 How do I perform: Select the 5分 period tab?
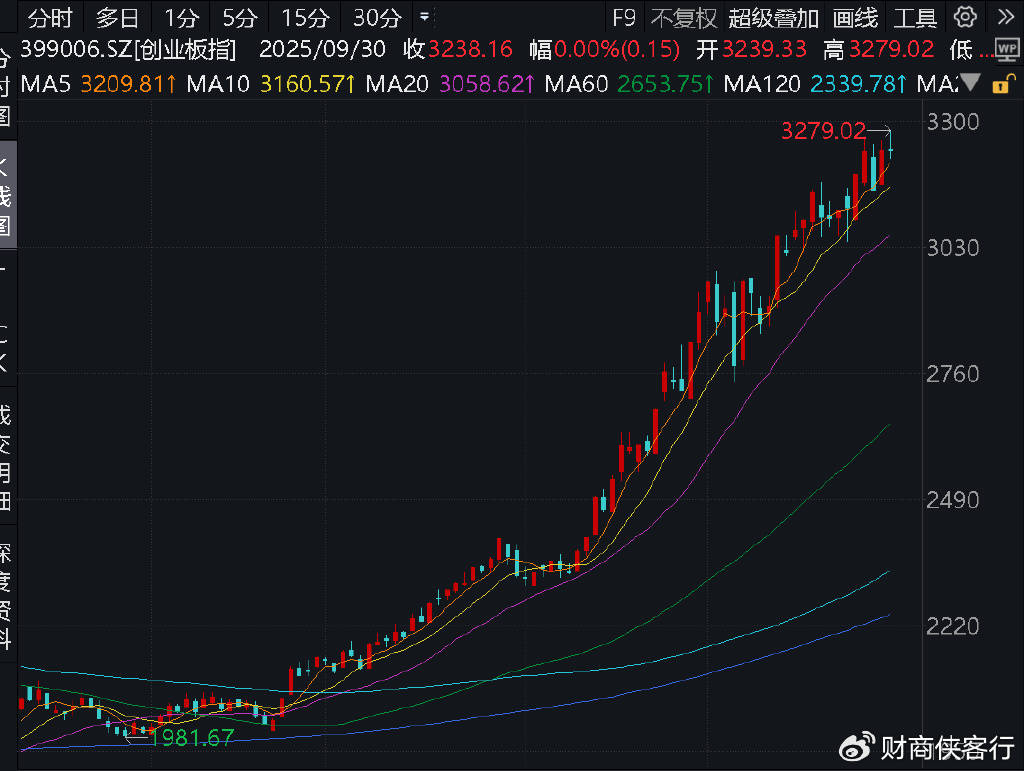(240, 17)
